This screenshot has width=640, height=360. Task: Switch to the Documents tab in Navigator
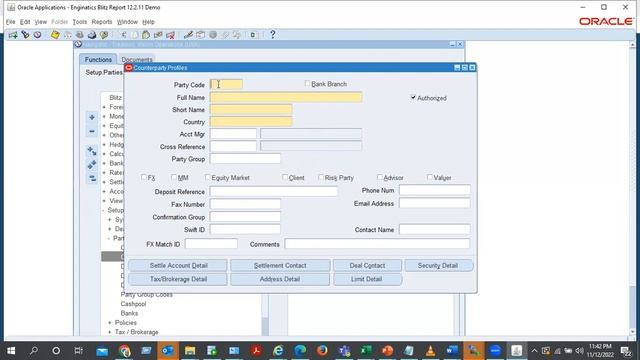click(x=137, y=60)
